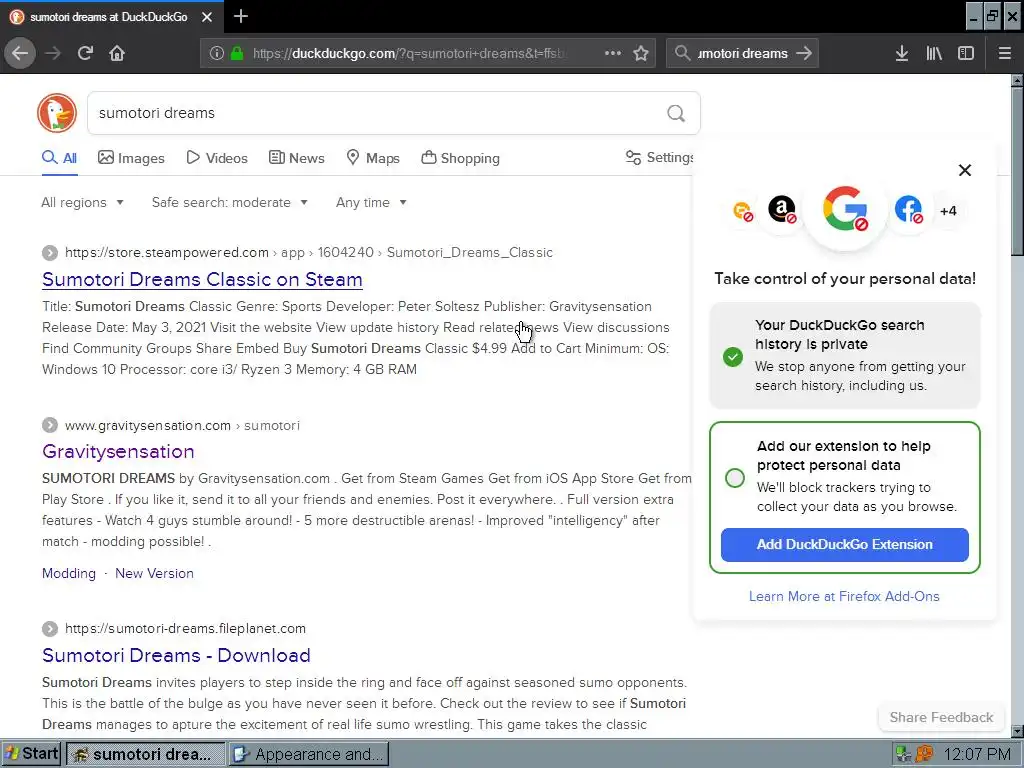This screenshot has width=1024, height=768.
Task: Click the security shield tray icon
Action: pos(924,754)
